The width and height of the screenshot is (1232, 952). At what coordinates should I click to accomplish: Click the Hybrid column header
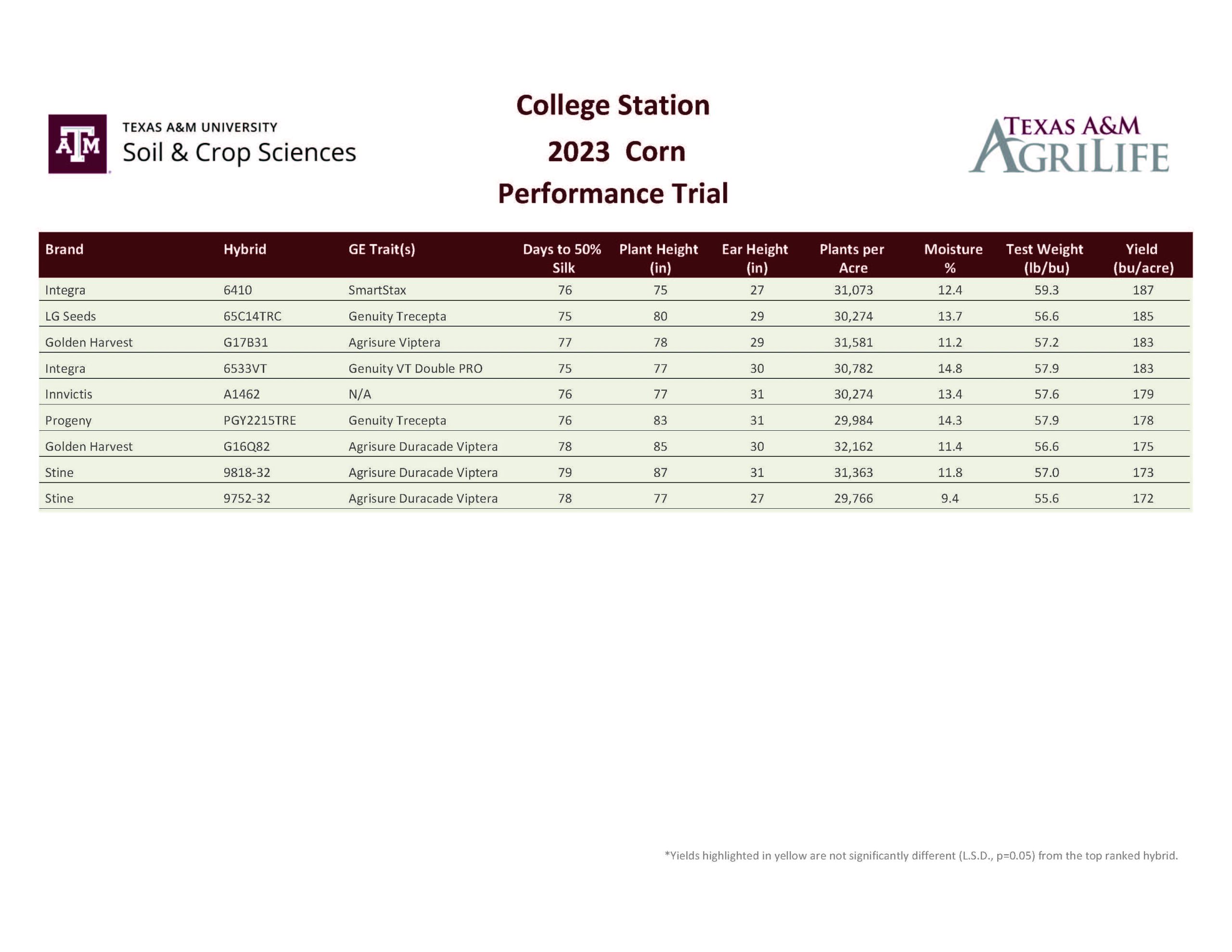(x=245, y=249)
